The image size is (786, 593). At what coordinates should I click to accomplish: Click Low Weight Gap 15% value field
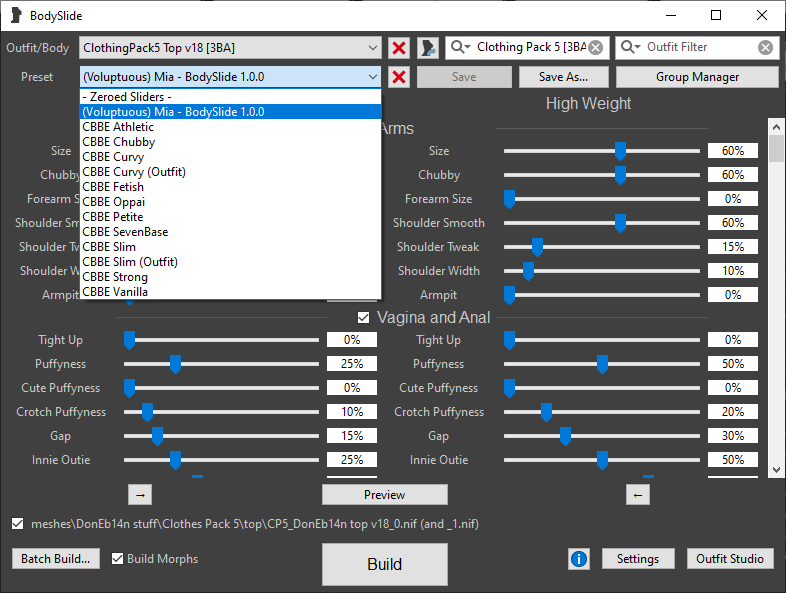(x=352, y=436)
